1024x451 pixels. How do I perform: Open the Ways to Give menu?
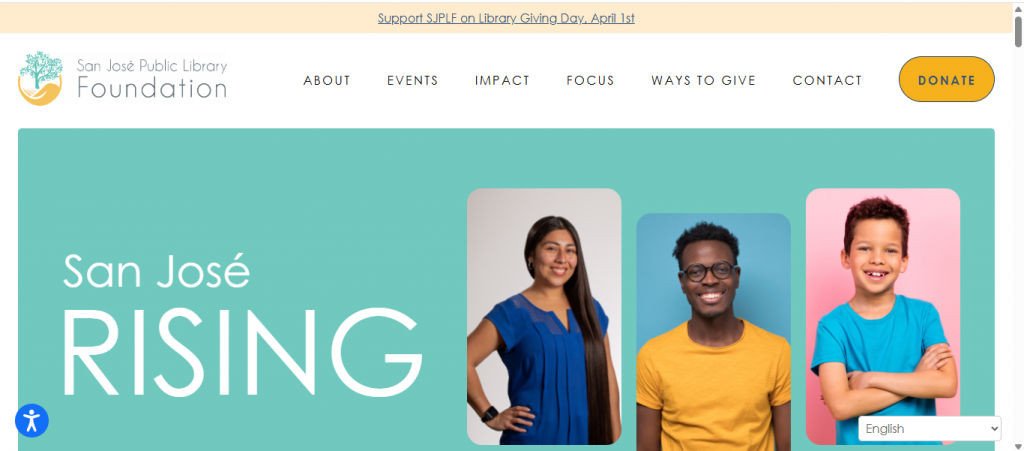coord(703,80)
